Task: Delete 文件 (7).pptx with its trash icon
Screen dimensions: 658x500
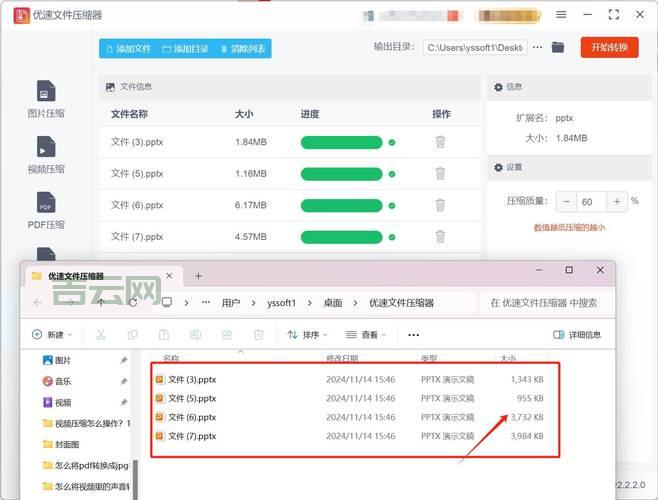Action: pos(440,236)
